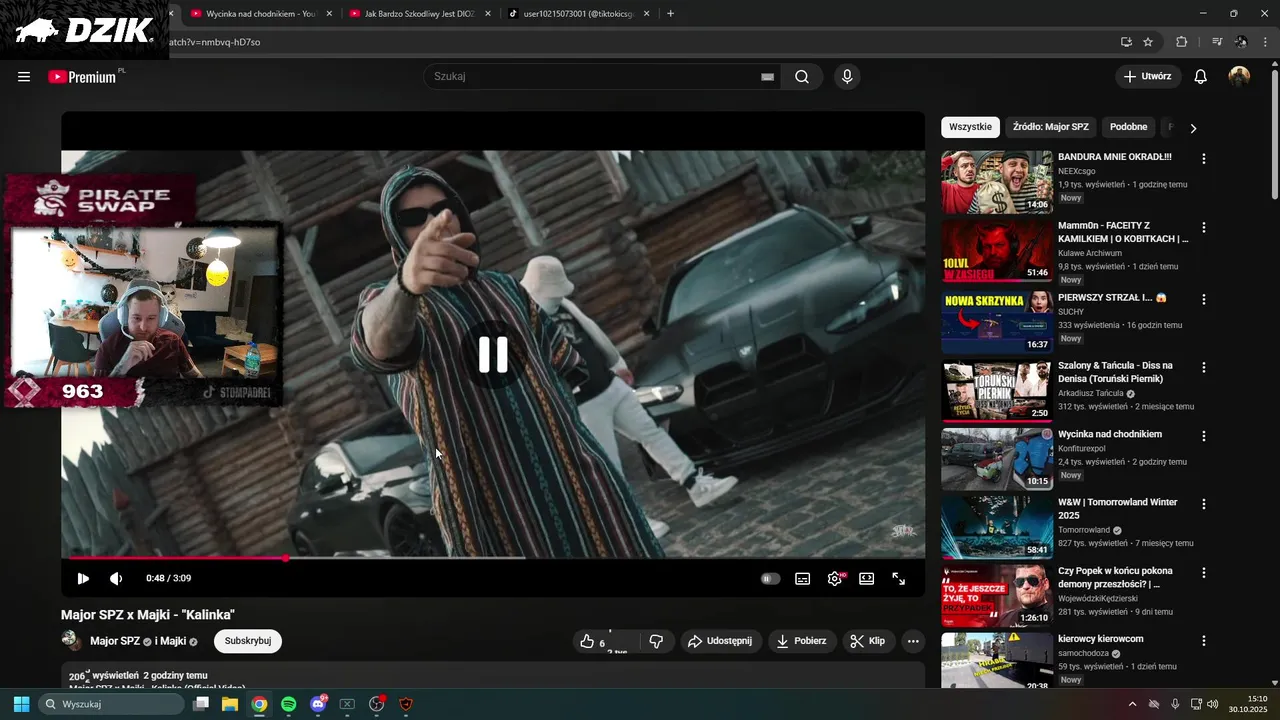Open OBS Studio from the taskbar
This screenshot has width=1280, height=720.
377,704
